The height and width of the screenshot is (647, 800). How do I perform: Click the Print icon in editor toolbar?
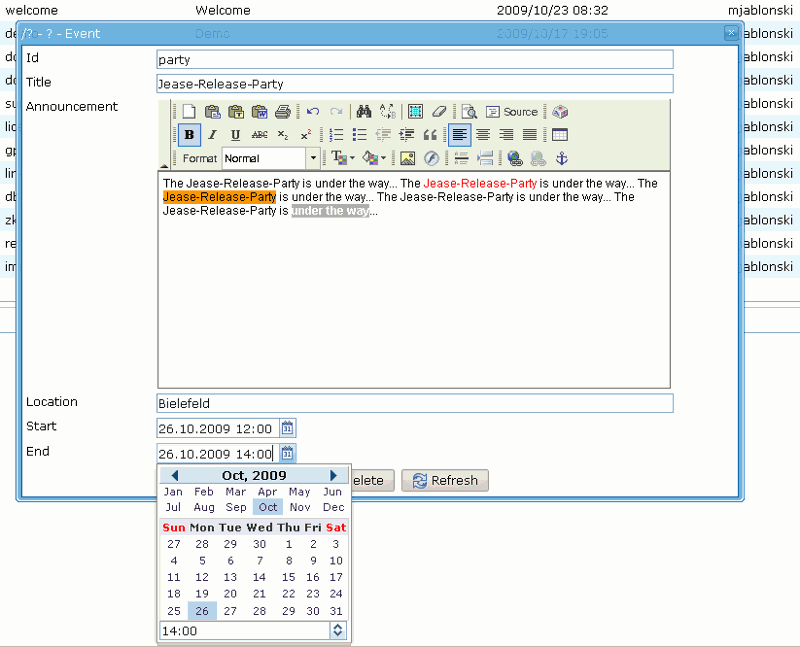(283, 112)
